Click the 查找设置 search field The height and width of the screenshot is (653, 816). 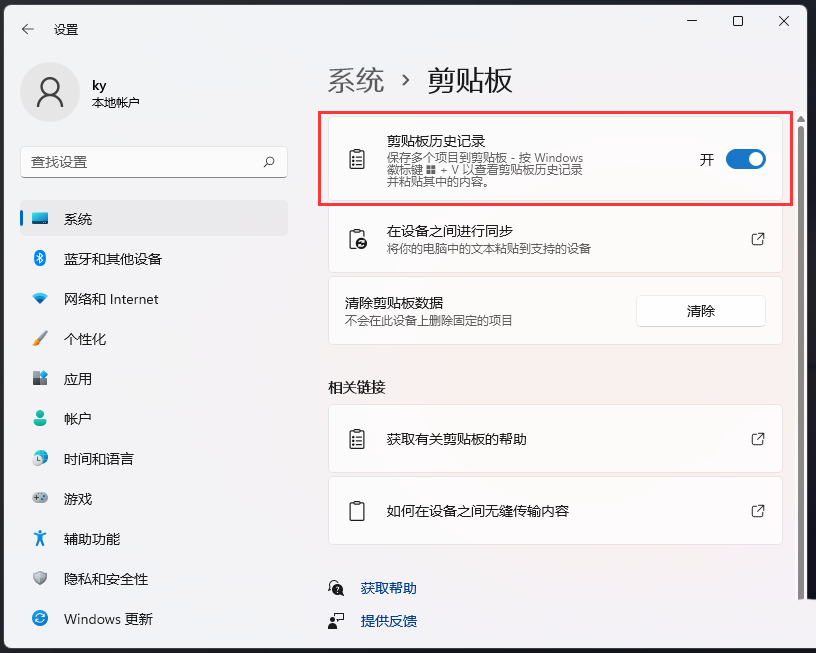point(153,161)
